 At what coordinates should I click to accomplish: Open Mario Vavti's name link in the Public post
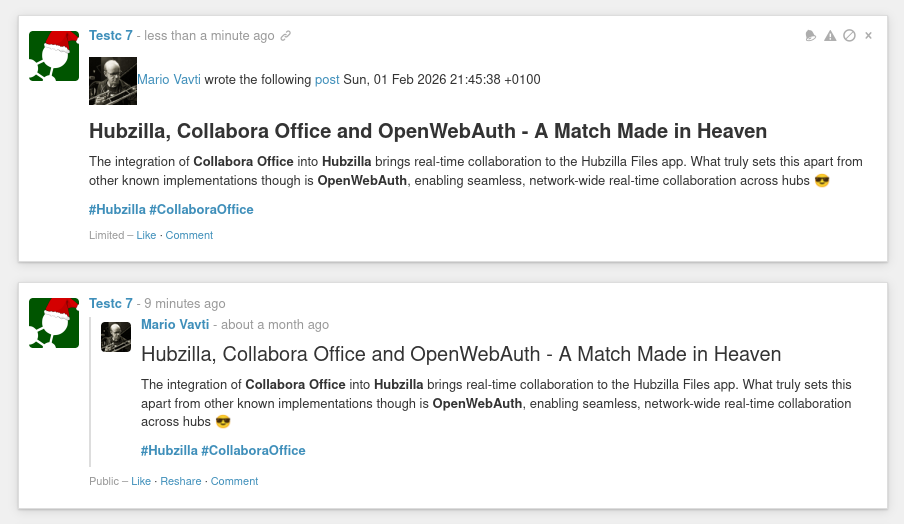click(x=175, y=325)
